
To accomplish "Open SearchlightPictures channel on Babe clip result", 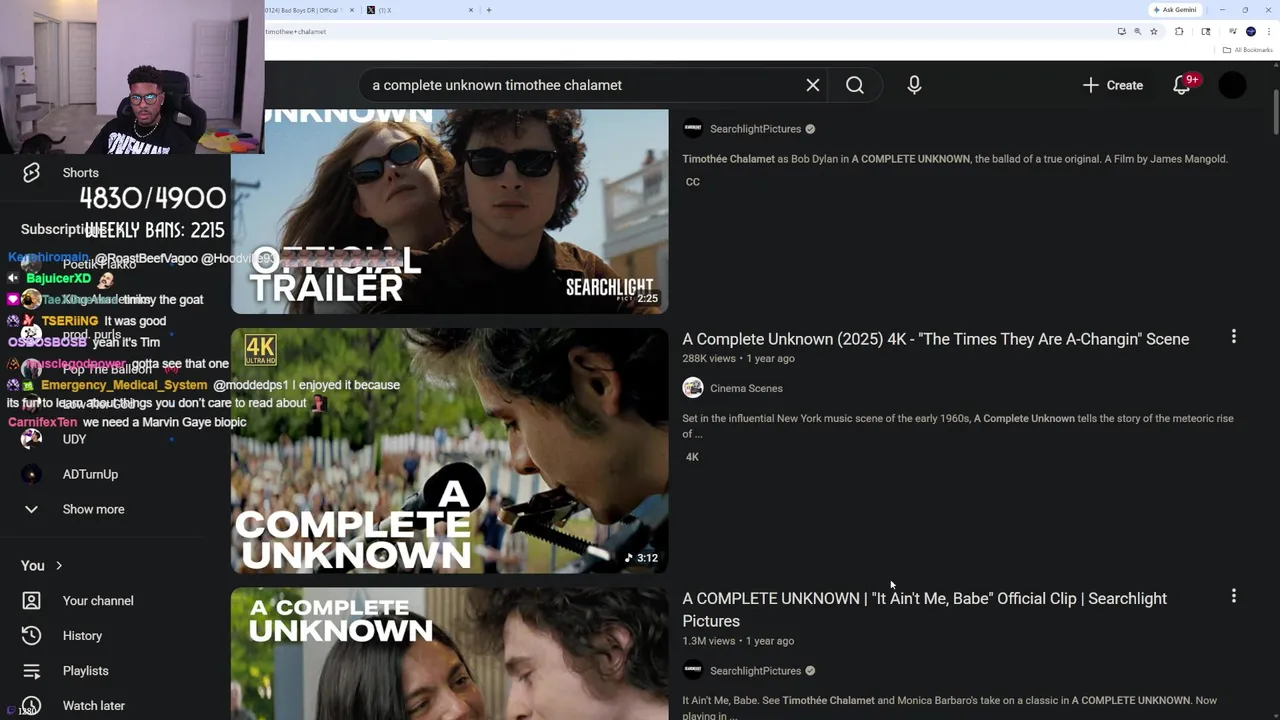I will point(755,671).
